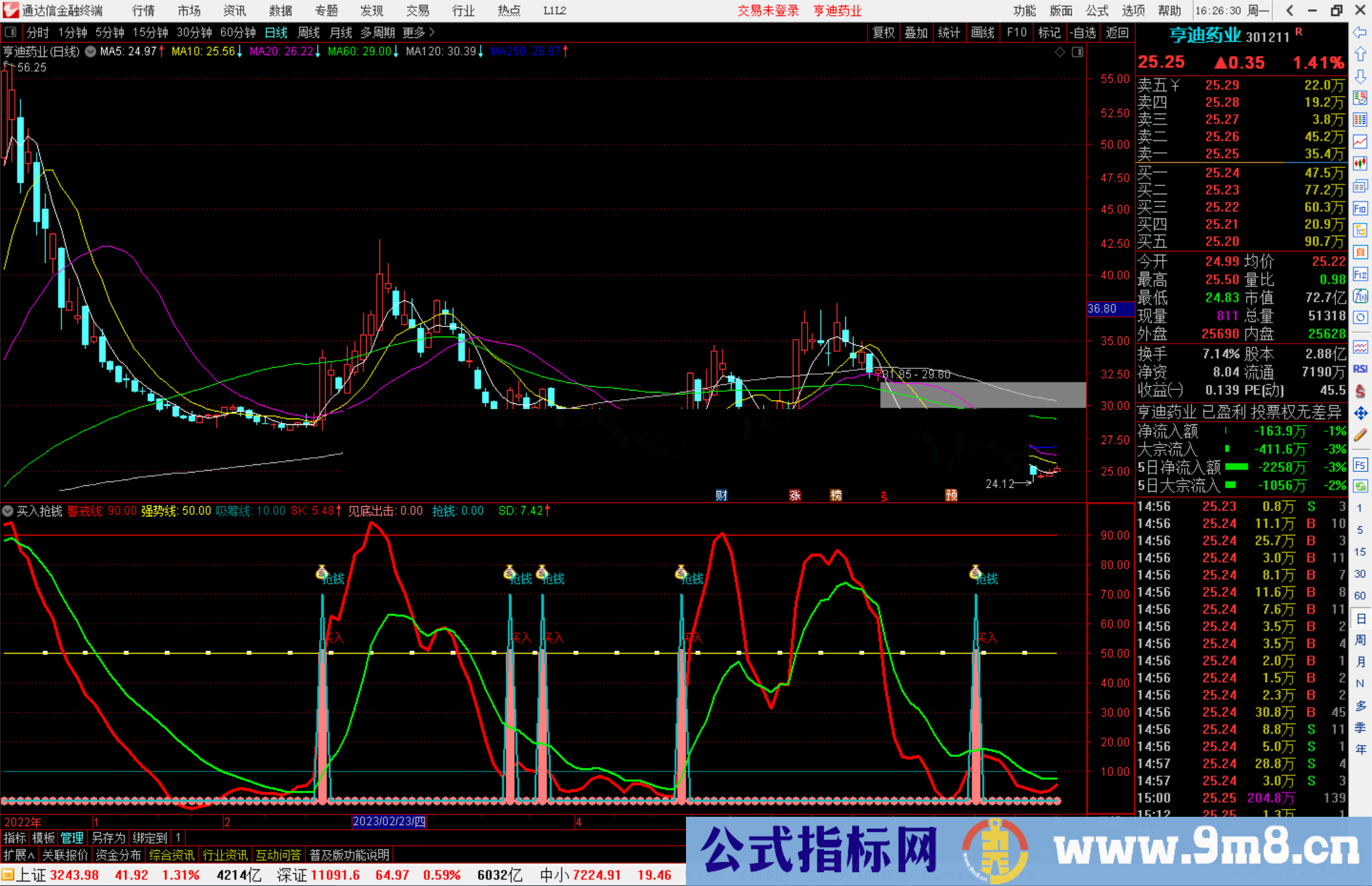Open the dropdown circle beside 亨迪药业(日线)
The image size is (1372, 886).
(x=90, y=51)
